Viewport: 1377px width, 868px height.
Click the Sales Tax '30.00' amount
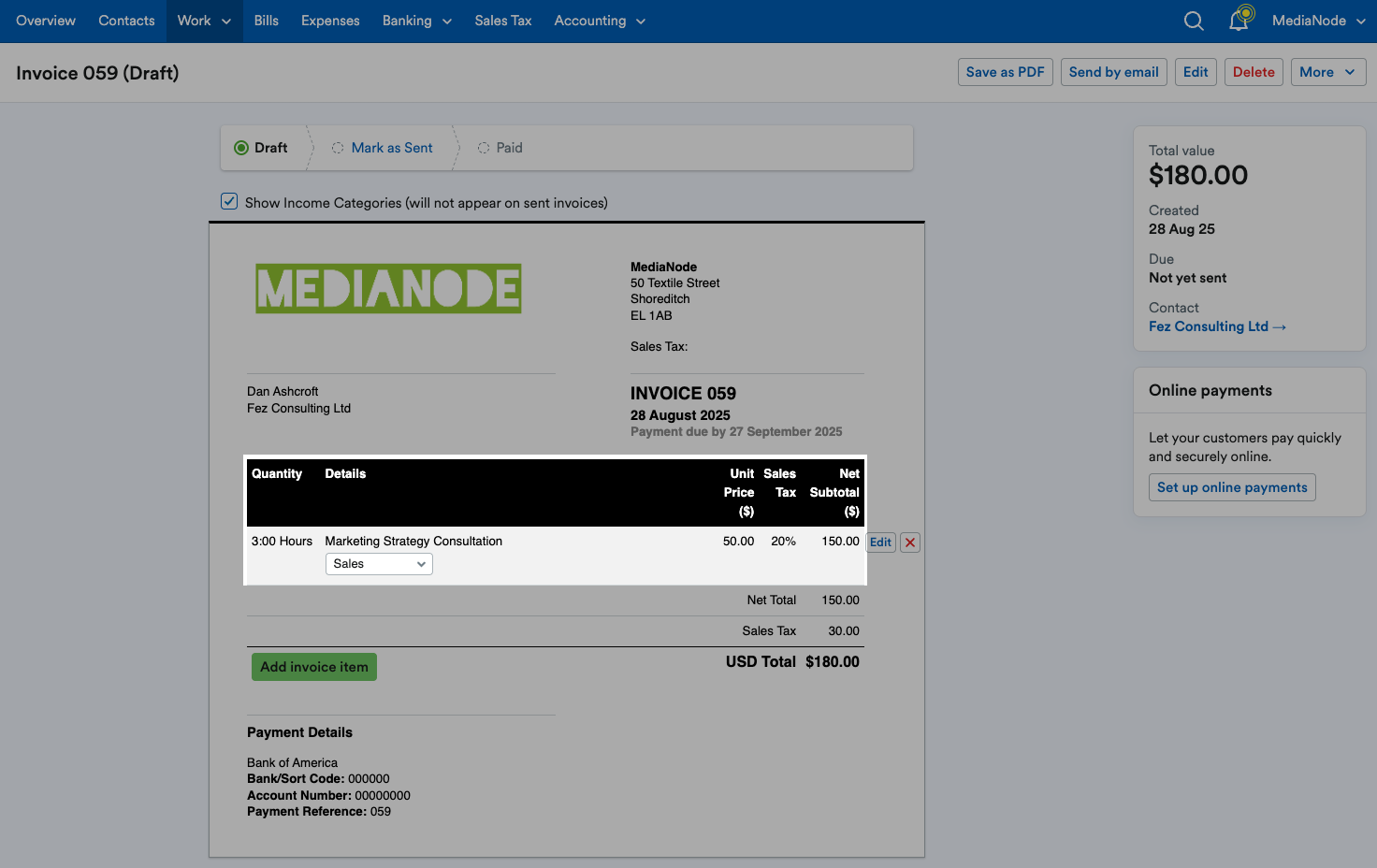pos(844,631)
